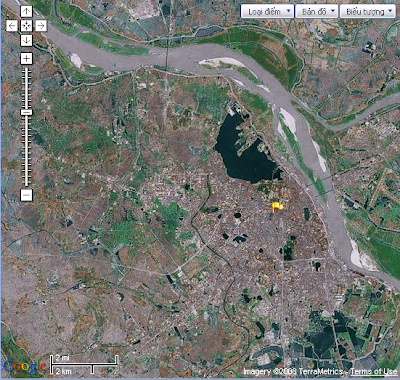Screen dimensions: 400x380
Task: Open the Loại điểm dropdown
Action: pyautogui.click(x=267, y=12)
